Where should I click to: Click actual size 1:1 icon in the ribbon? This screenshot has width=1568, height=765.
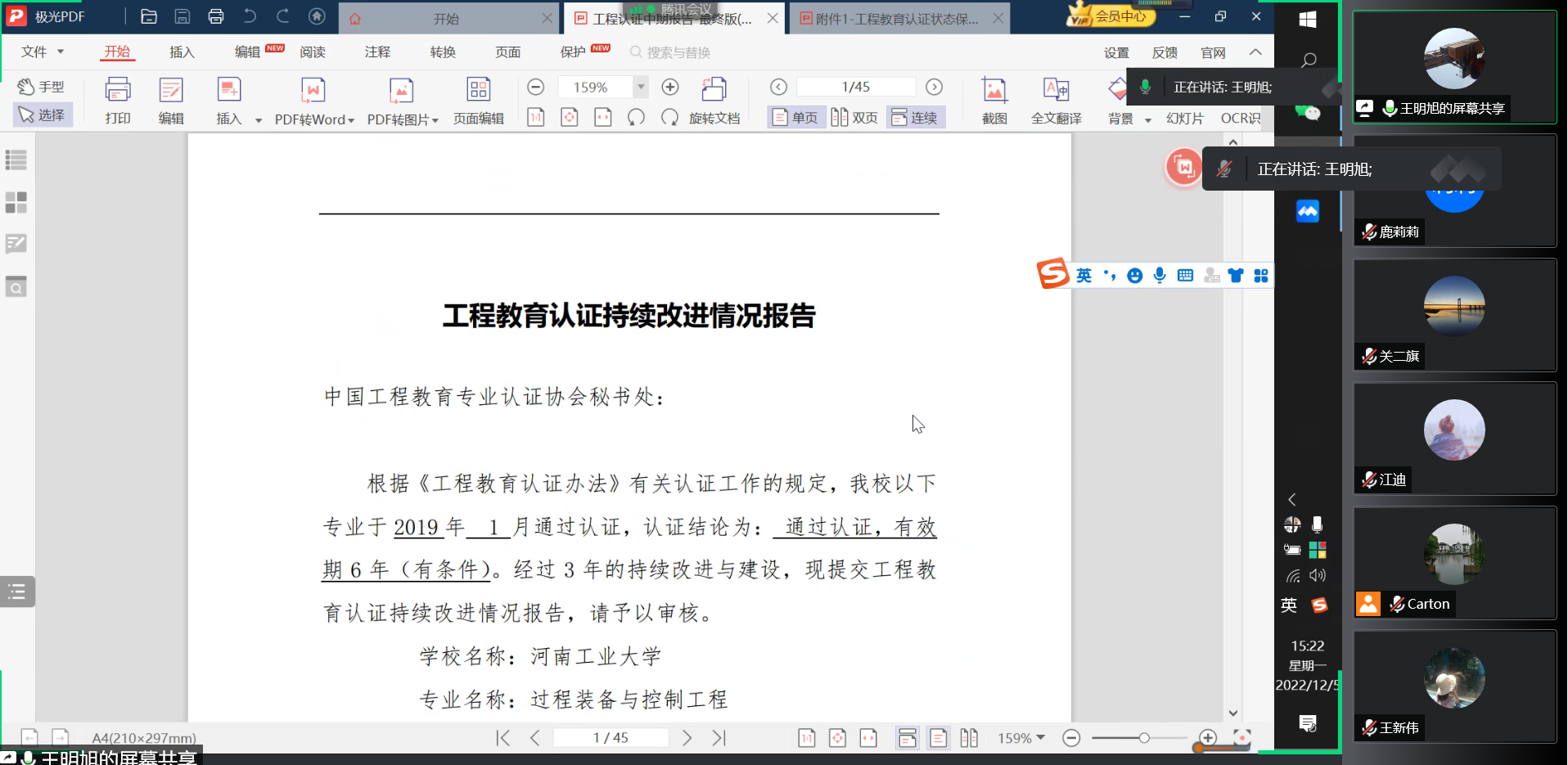[x=535, y=118]
